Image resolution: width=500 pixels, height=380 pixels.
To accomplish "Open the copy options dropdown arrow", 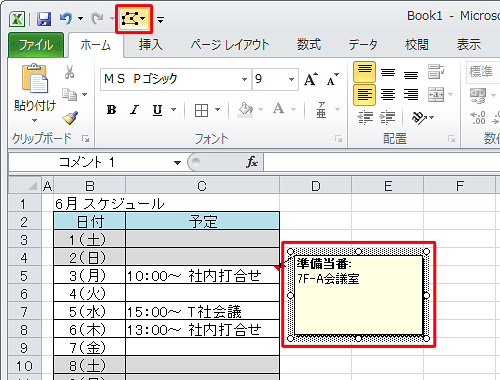I will tap(84, 95).
